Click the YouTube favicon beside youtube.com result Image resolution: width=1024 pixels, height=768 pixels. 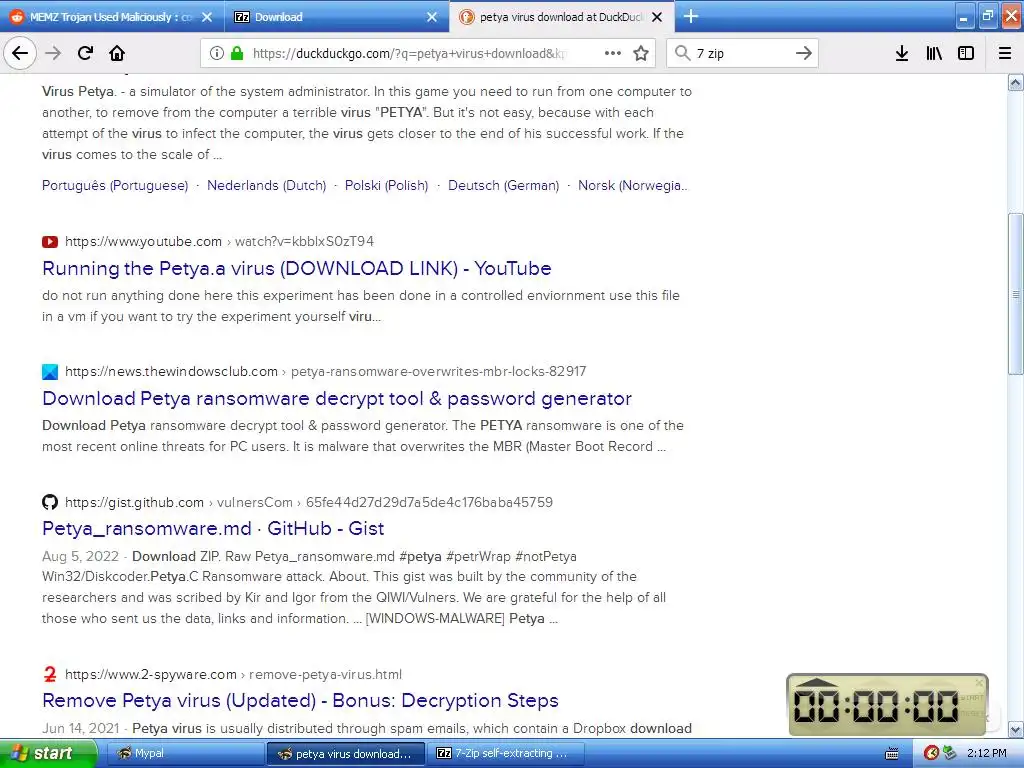tap(50, 242)
